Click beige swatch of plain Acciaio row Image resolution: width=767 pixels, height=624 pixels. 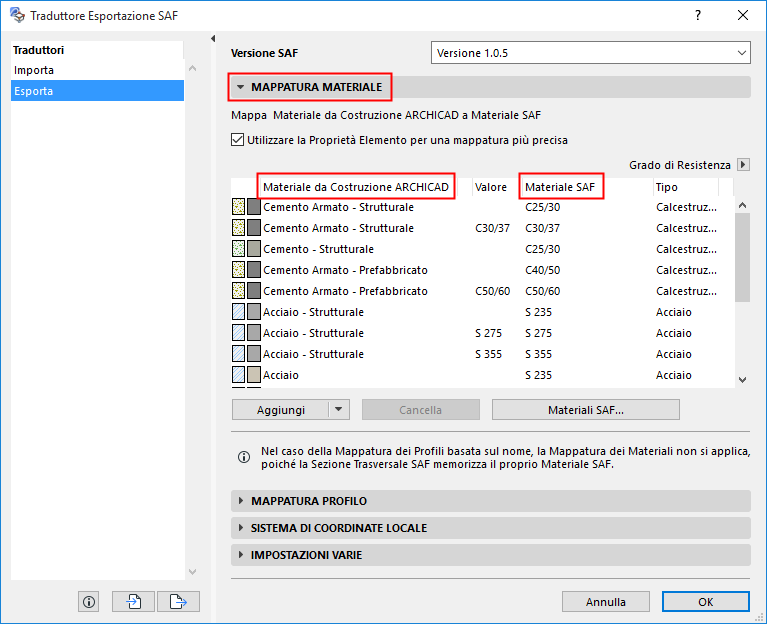point(253,375)
